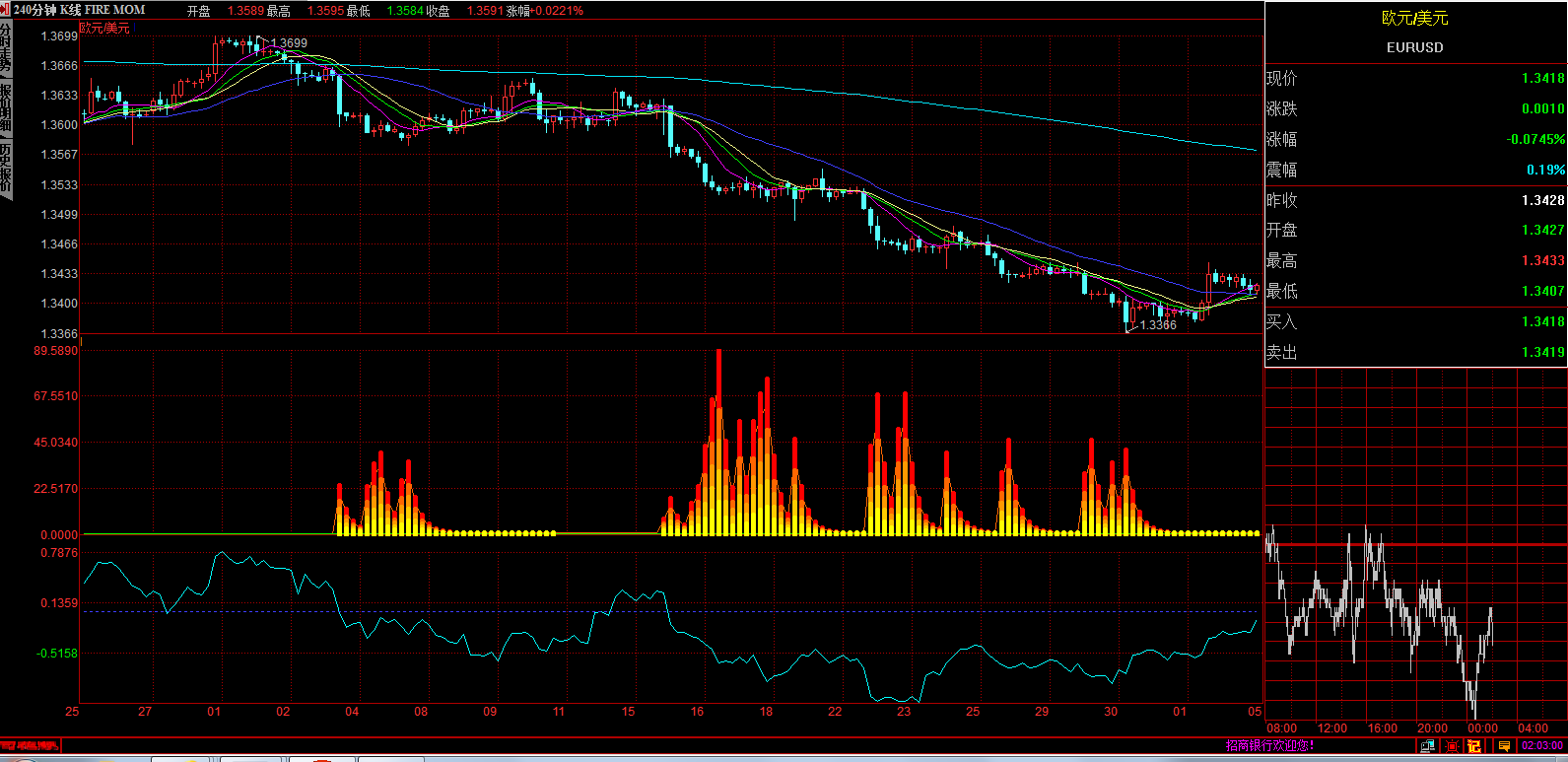1568x762 pixels.
Task: Click the -0.5158 MOM scale value
Action: tap(57, 653)
